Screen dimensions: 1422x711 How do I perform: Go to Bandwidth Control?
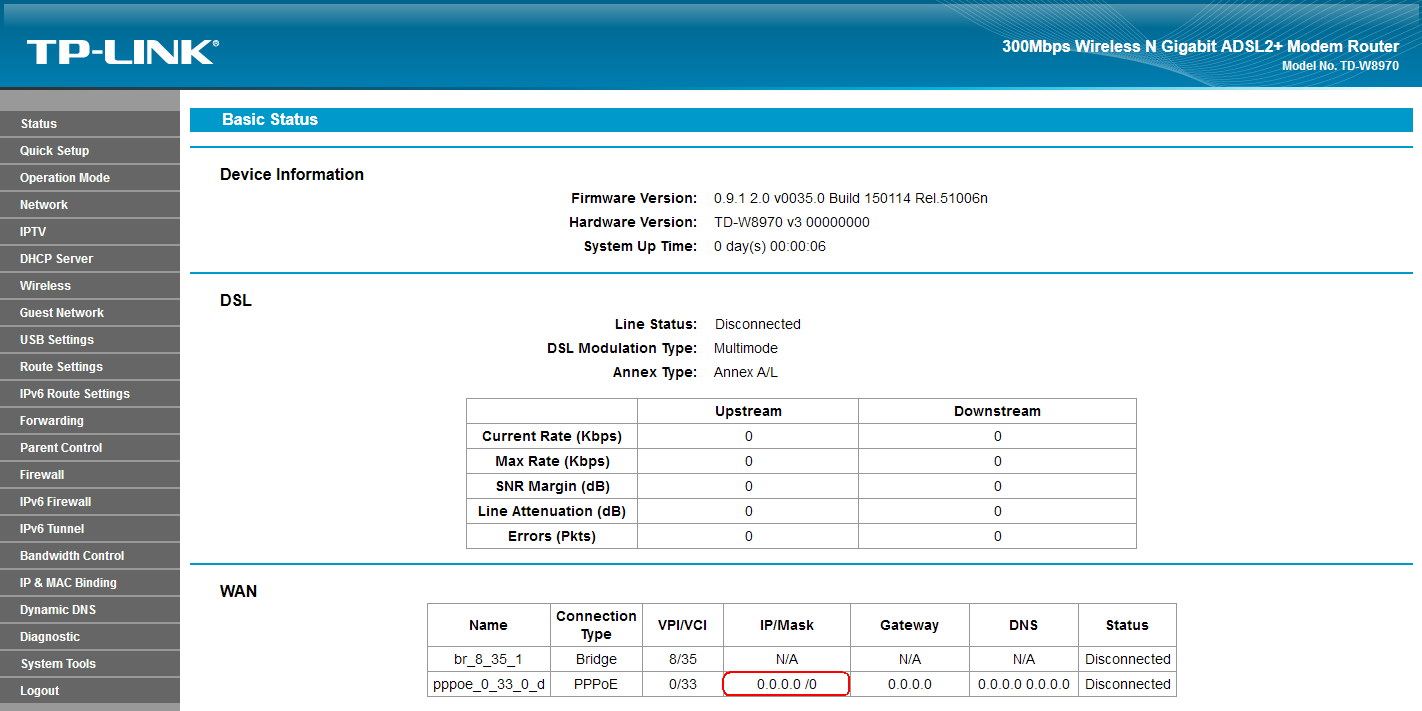click(90, 556)
